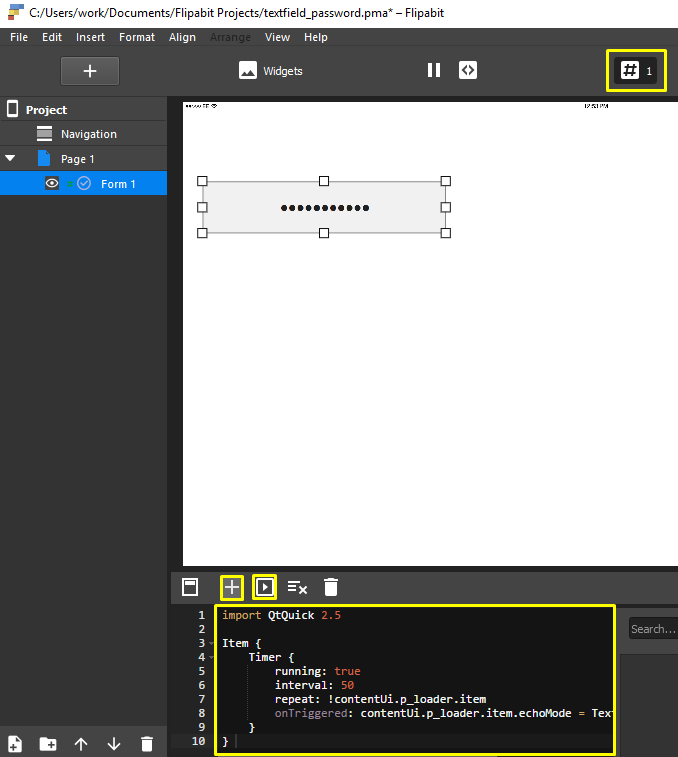The width and height of the screenshot is (678, 757).
Task: Toggle the check circle beside Form 1
Action: pos(84,183)
